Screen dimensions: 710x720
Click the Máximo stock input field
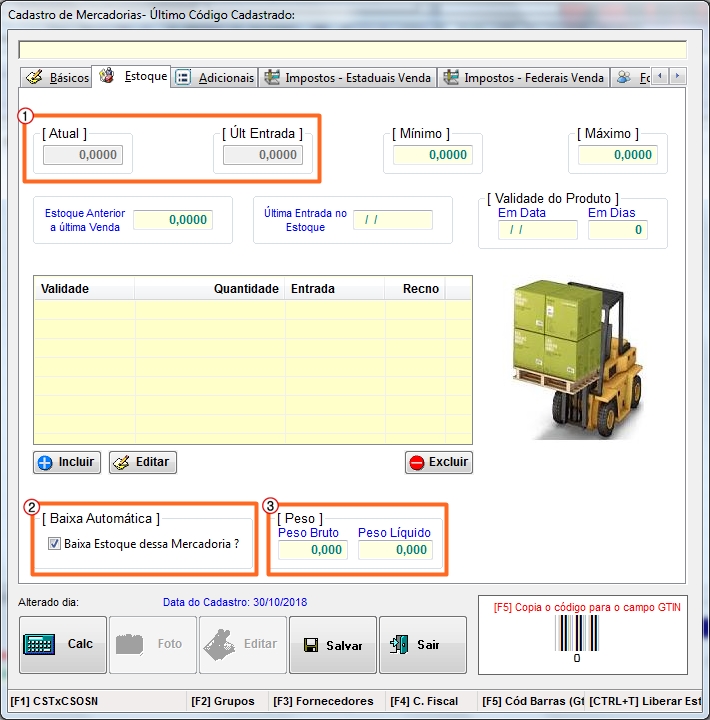(x=617, y=155)
